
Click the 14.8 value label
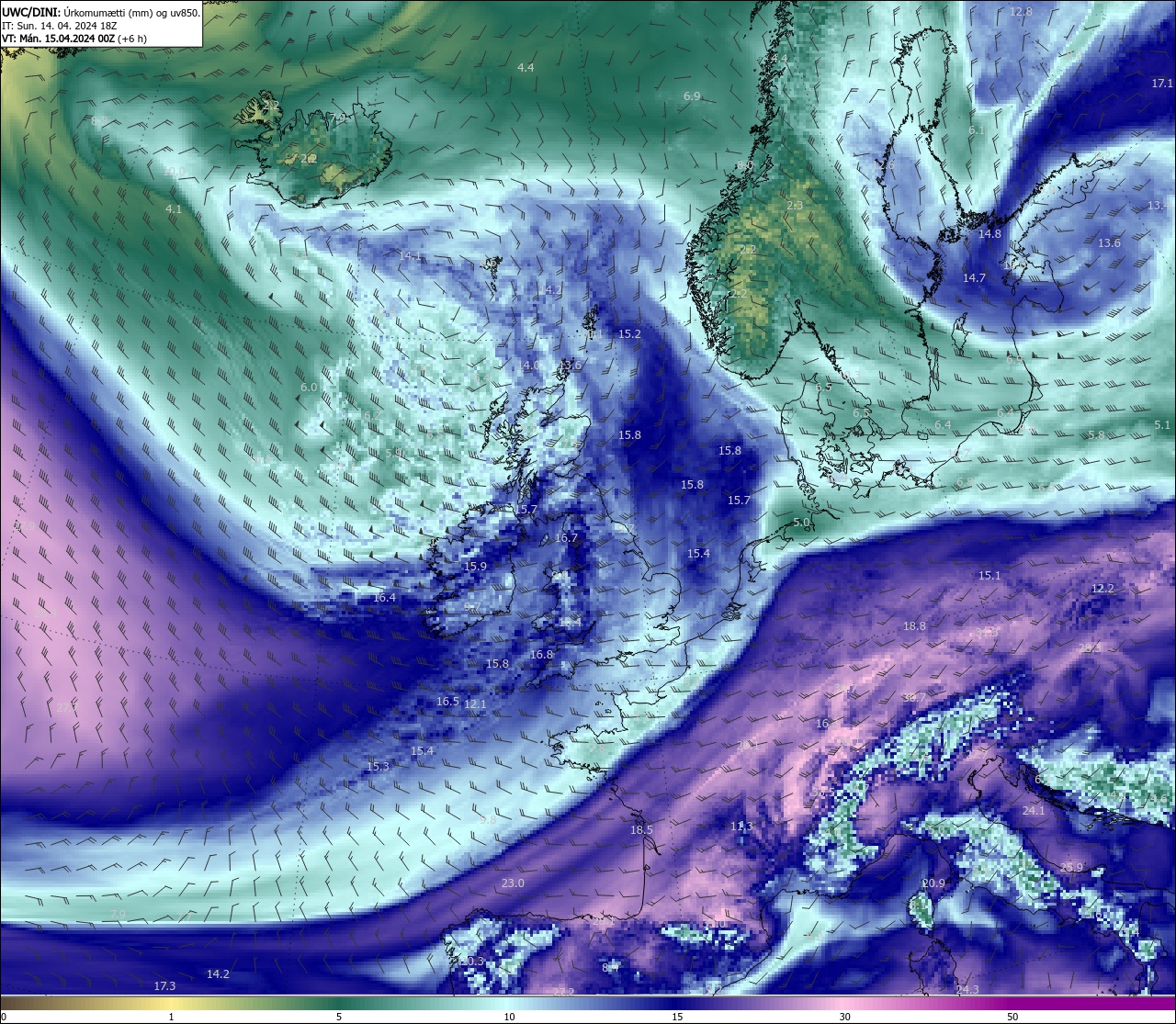coord(989,234)
